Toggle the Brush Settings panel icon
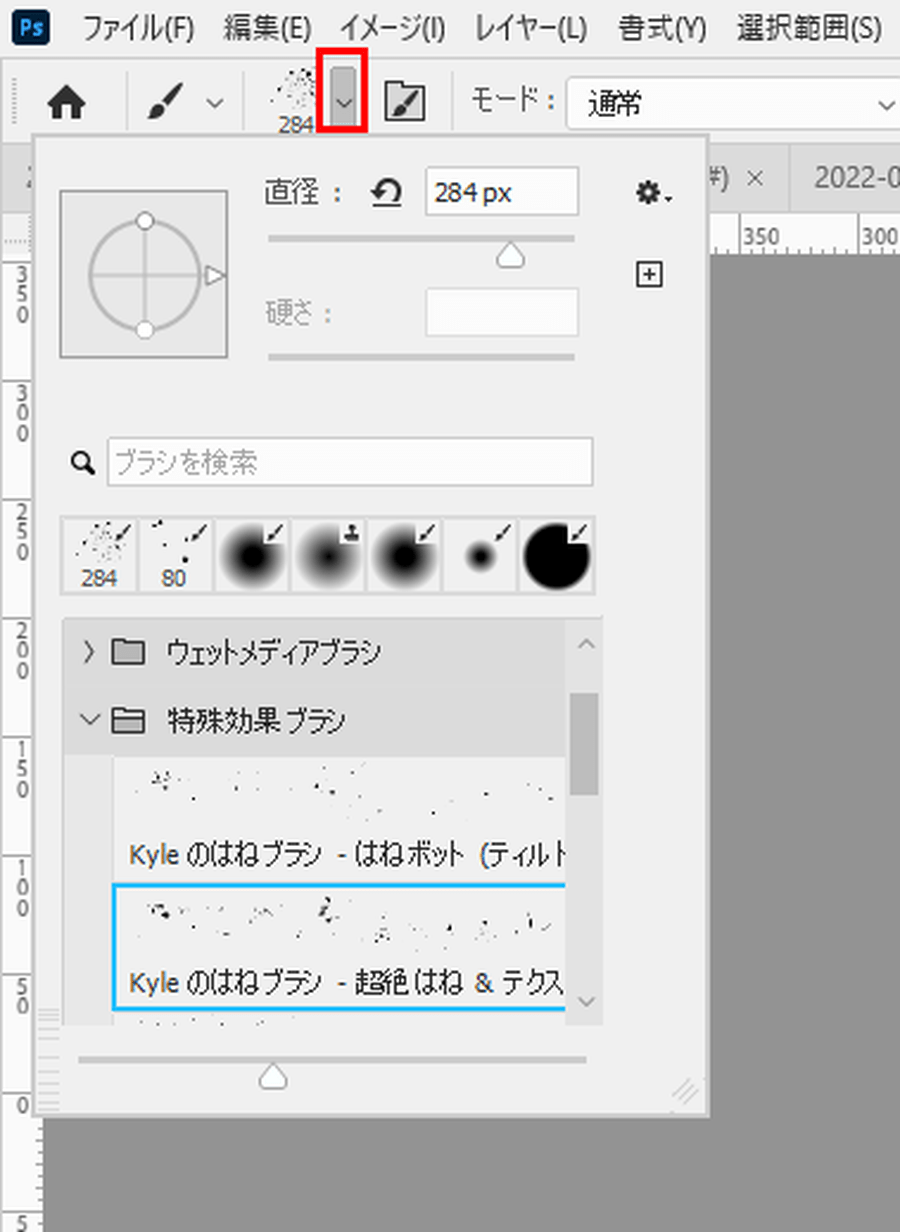This screenshot has width=900, height=1232. (x=405, y=102)
